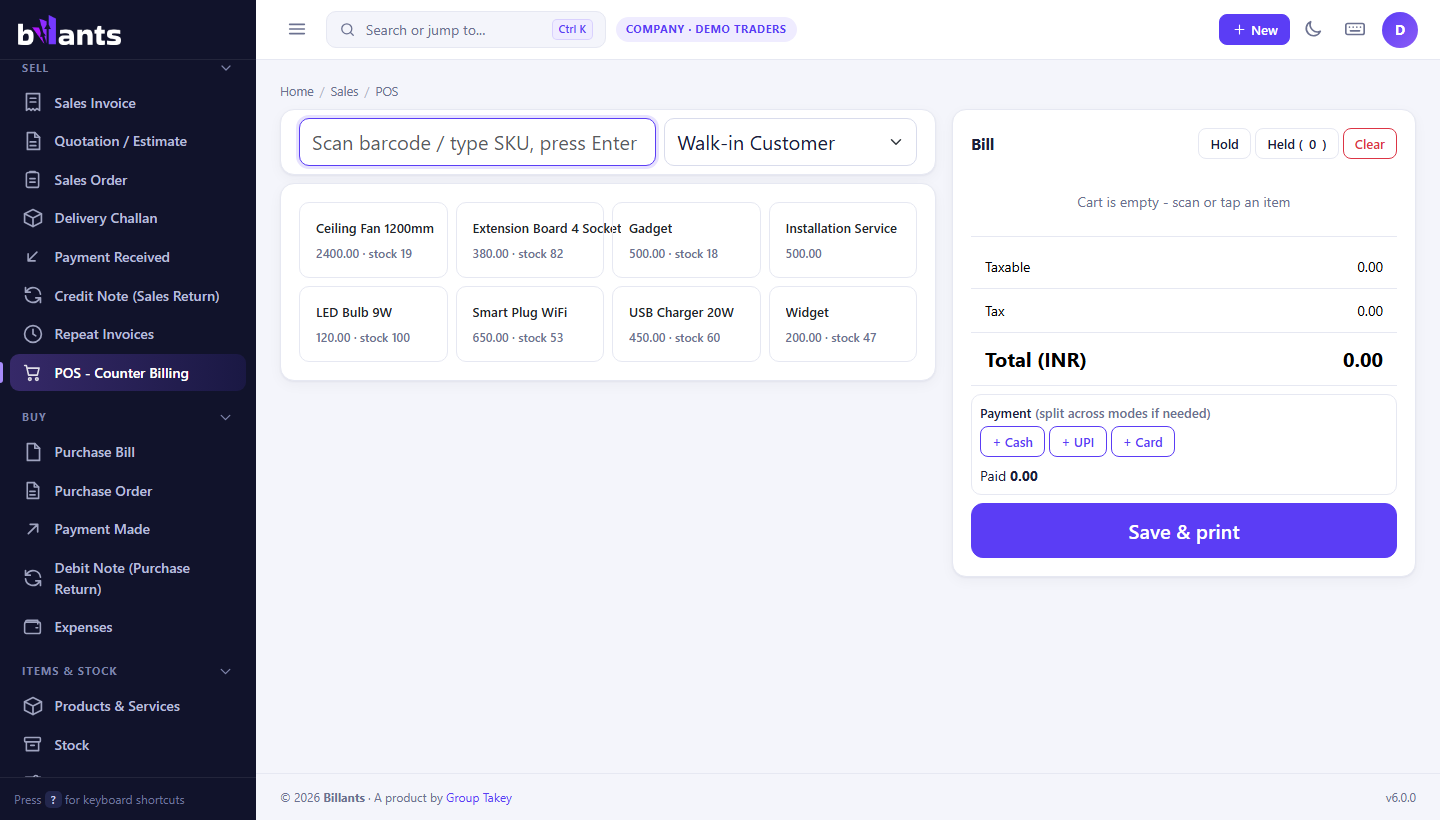Click the Purchase Bill file icon
1440x820 pixels.
pyautogui.click(x=33, y=452)
